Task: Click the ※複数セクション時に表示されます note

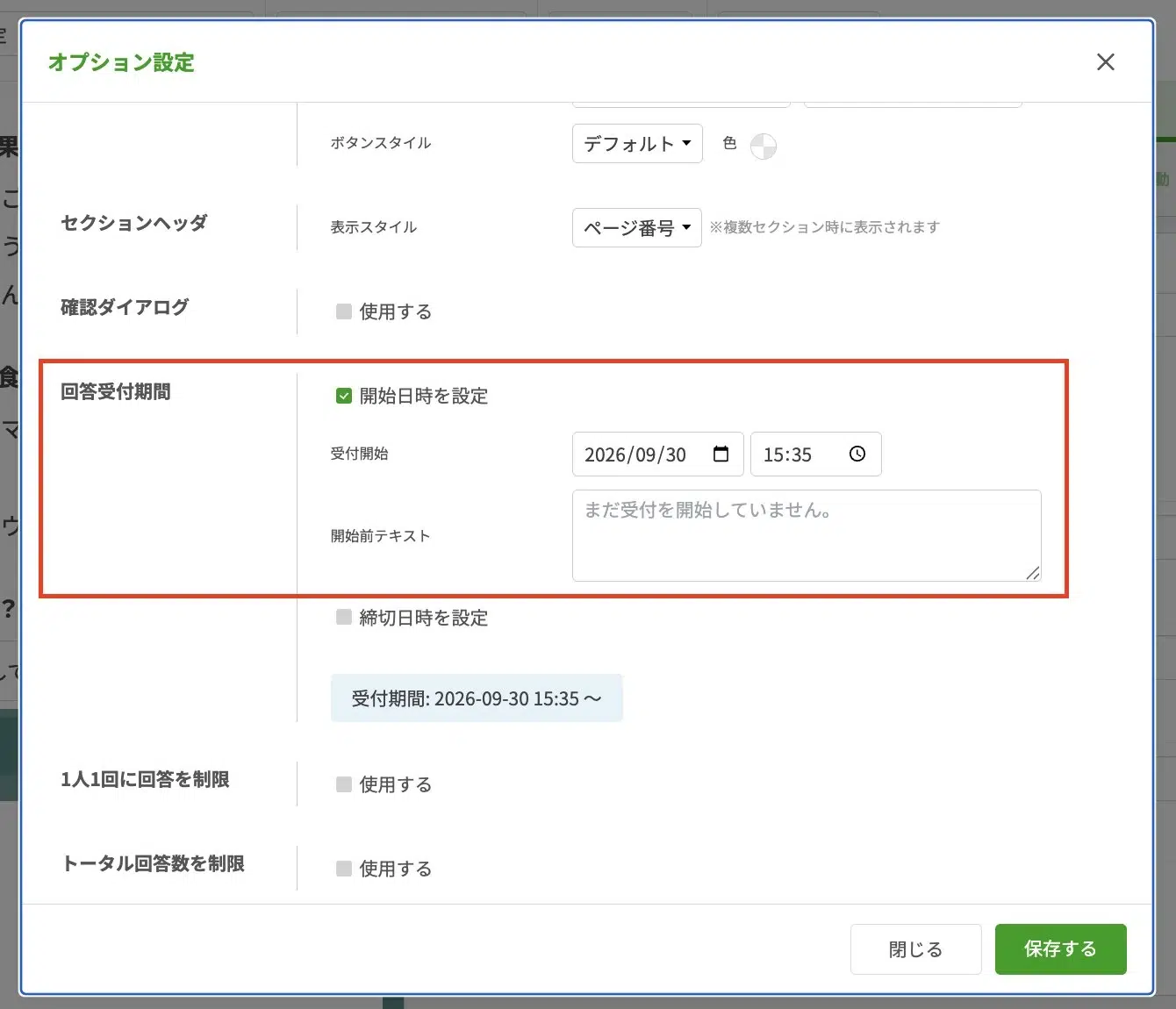Action: click(825, 227)
